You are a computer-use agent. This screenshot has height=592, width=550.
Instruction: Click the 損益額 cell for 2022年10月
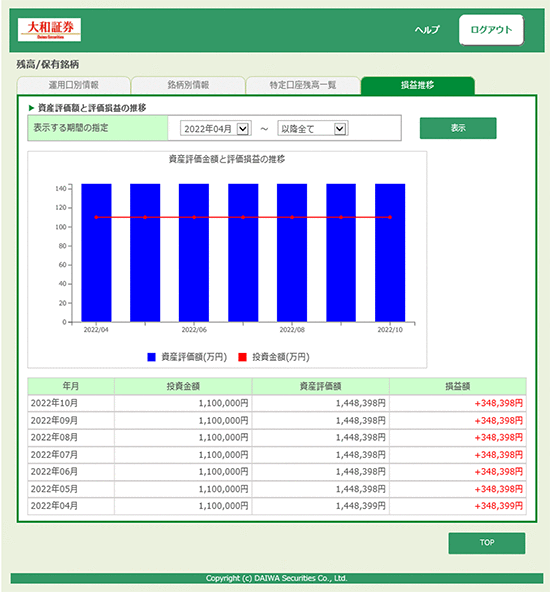(x=458, y=403)
